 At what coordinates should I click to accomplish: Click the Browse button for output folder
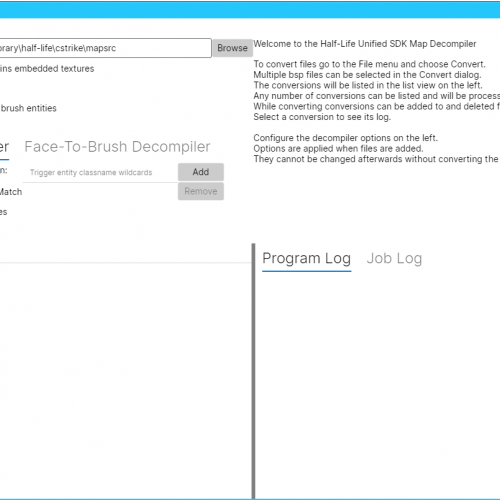(232, 48)
